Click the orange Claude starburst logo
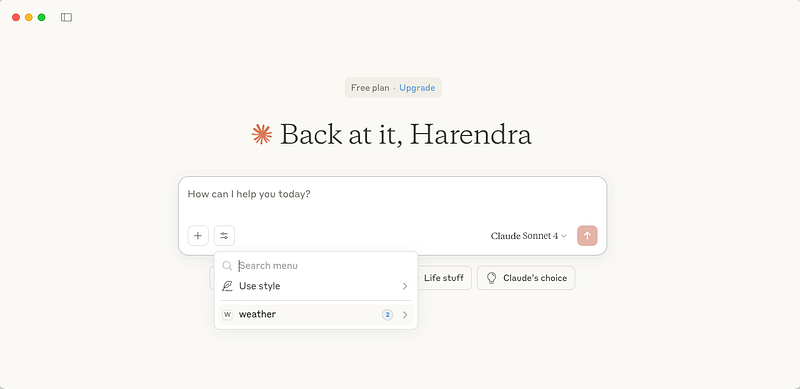Image resolution: width=800 pixels, height=389 pixels. tap(262, 134)
